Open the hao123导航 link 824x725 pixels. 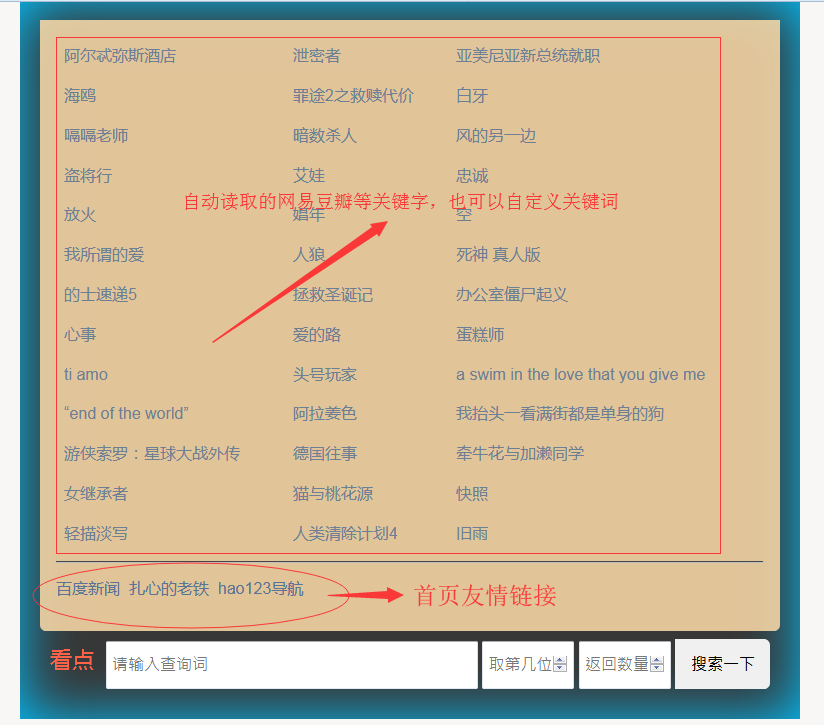260,589
